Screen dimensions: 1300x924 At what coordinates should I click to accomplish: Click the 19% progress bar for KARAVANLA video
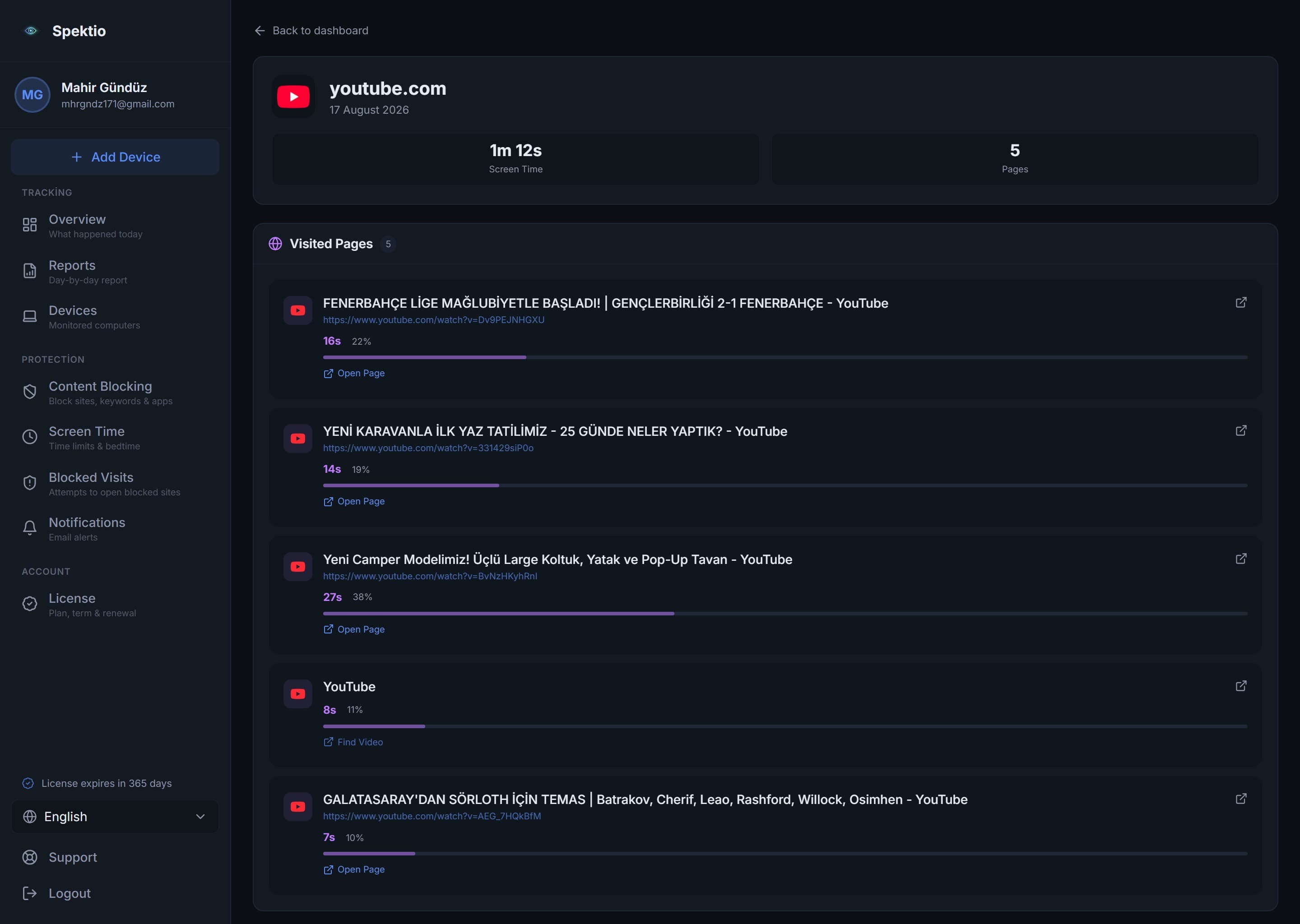[785, 485]
